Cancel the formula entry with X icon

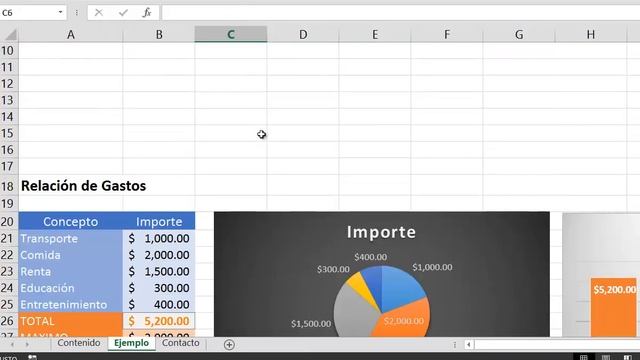(99, 13)
